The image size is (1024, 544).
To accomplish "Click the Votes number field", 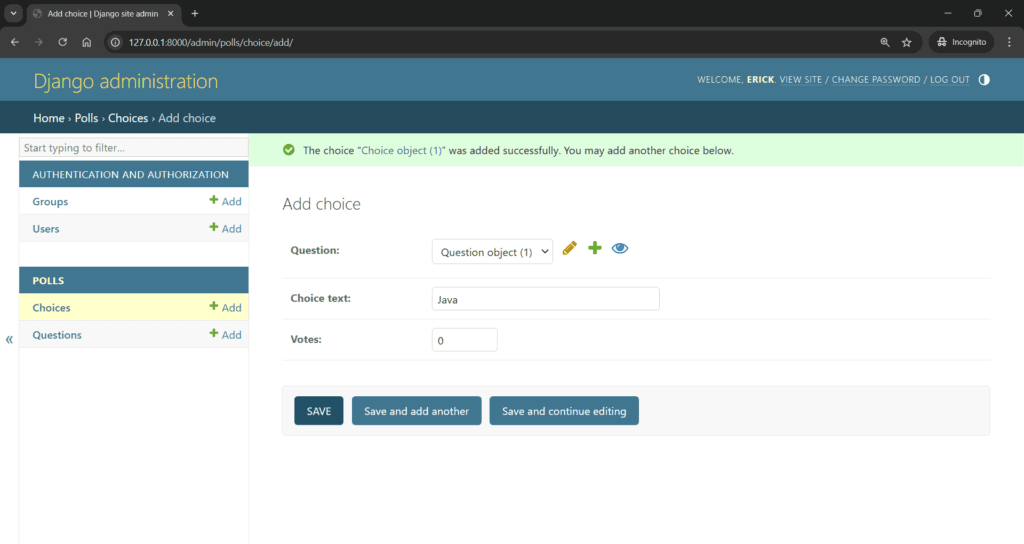I will click(464, 340).
